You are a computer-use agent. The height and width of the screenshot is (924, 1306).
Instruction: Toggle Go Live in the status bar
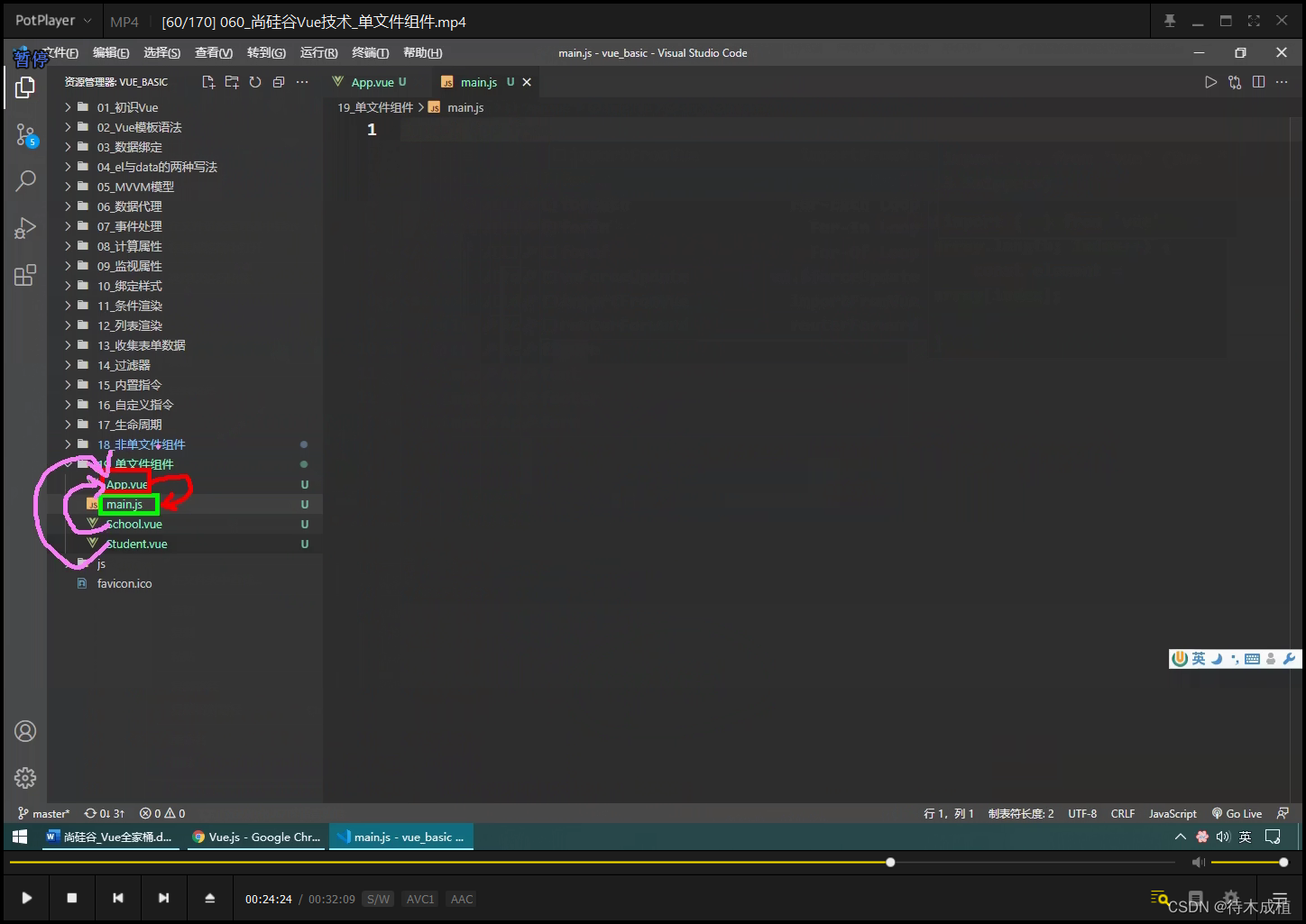point(1237,813)
